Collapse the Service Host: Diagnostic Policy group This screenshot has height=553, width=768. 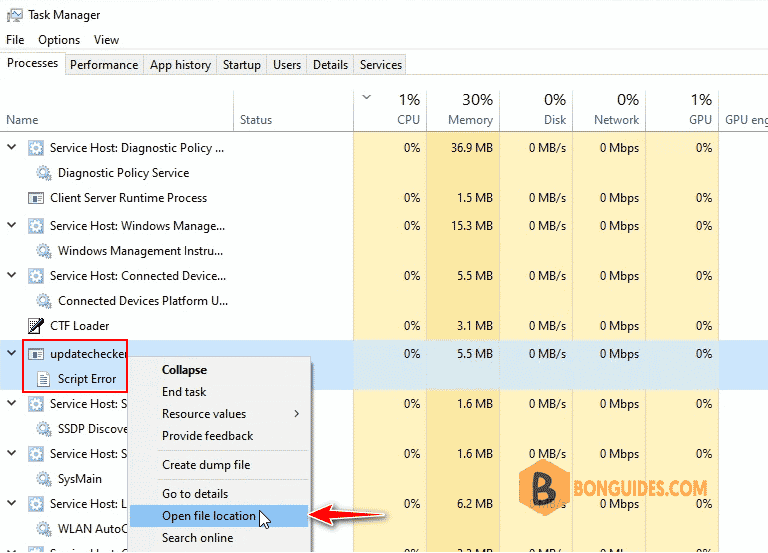(x=12, y=147)
